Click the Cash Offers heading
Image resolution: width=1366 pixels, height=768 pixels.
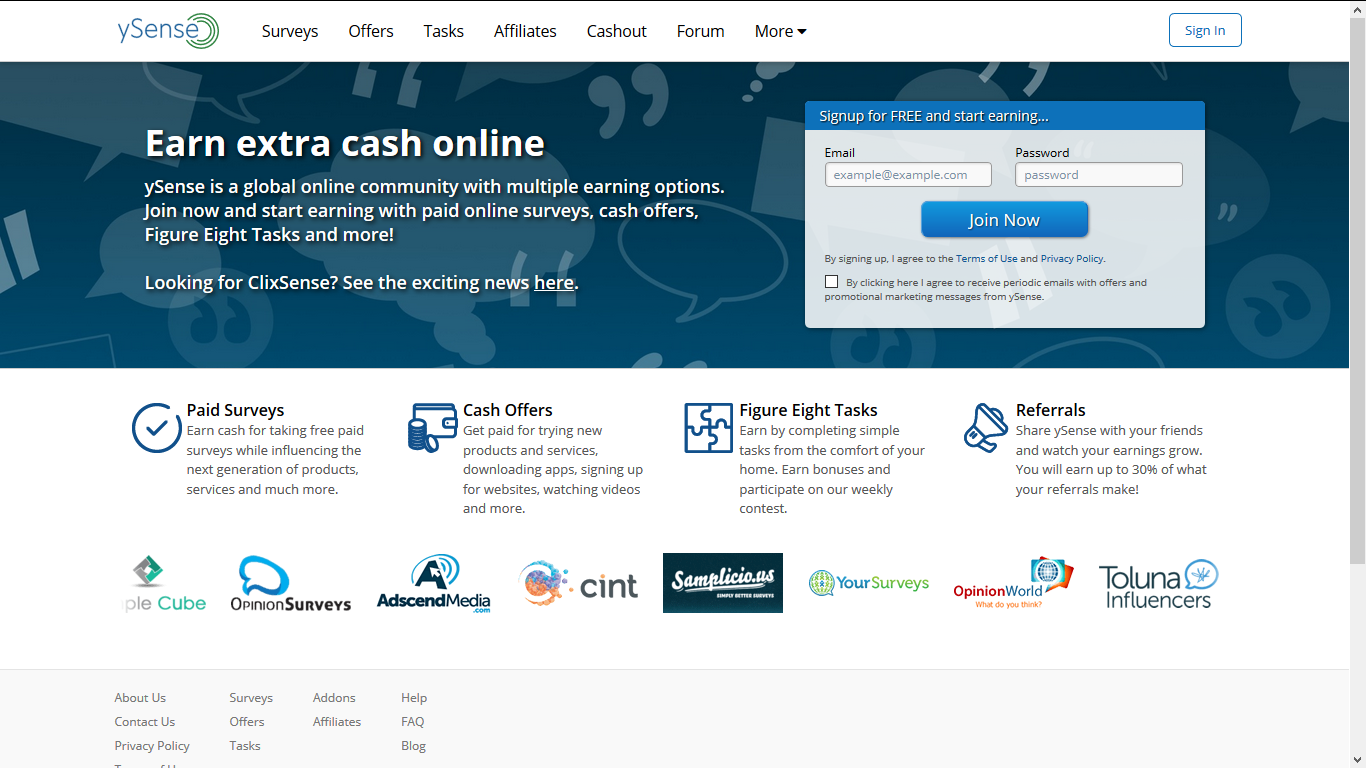pyautogui.click(x=507, y=410)
